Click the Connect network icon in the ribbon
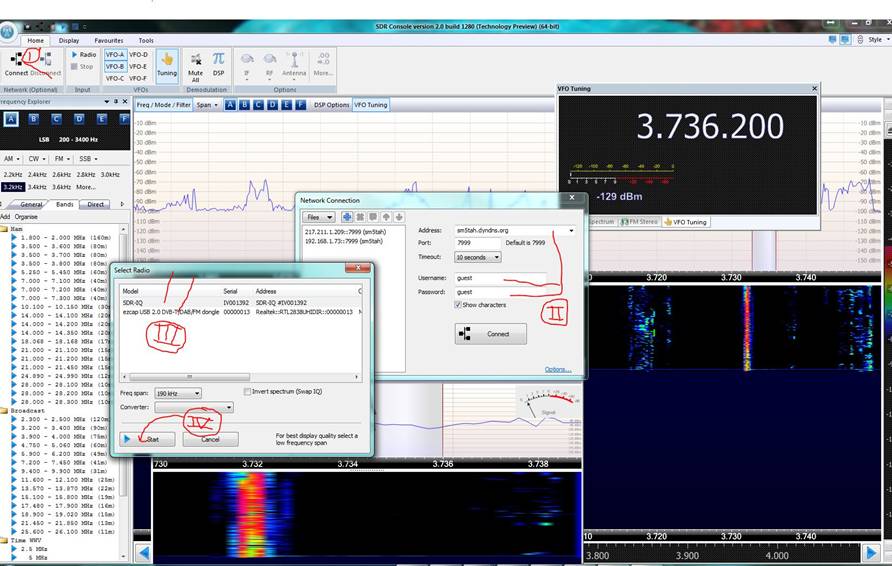The image size is (892, 566). pyautogui.click(x=16, y=60)
